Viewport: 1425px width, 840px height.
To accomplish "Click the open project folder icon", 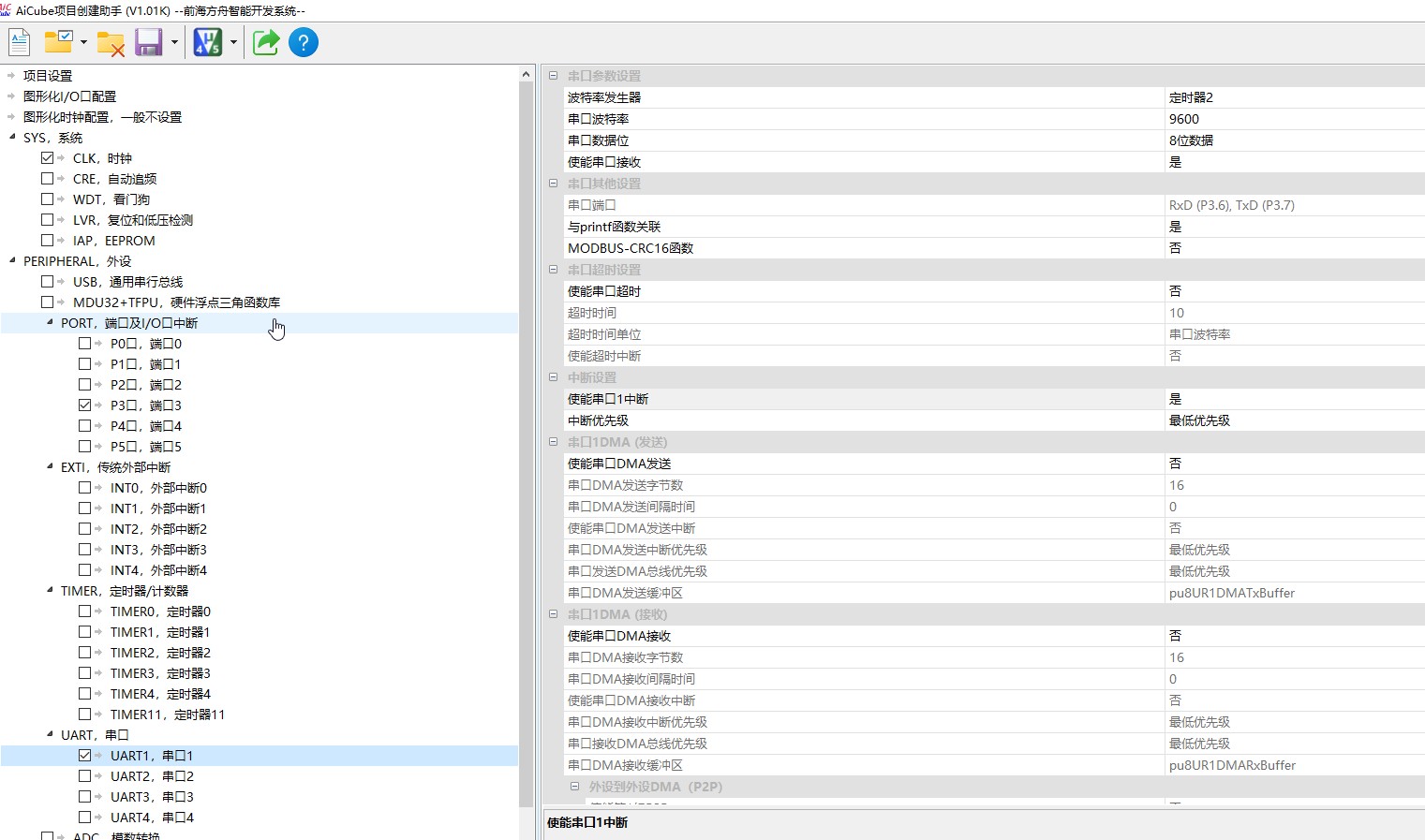I will (x=58, y=42).
